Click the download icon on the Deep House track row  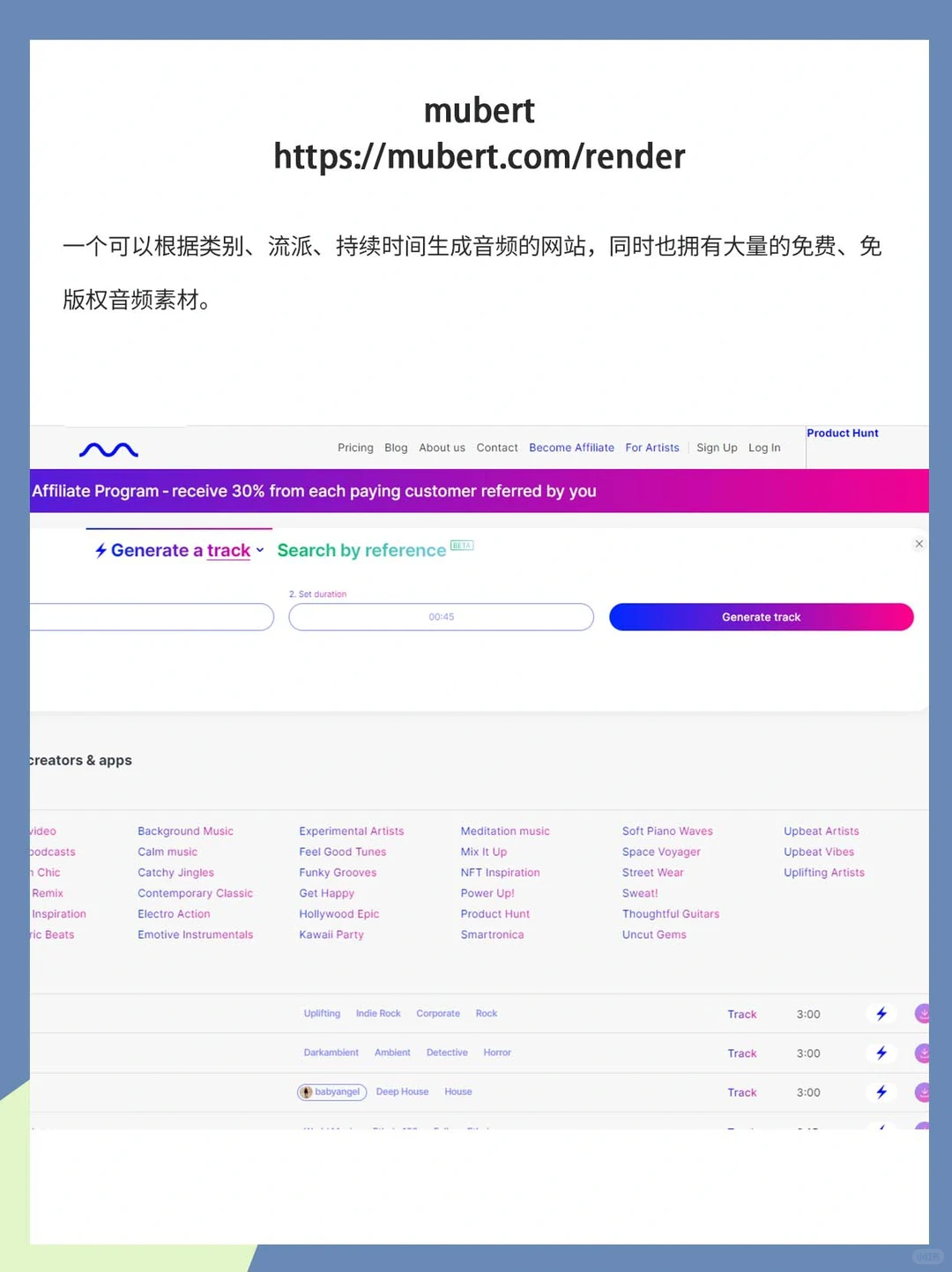pyautogui.click(x=923, y=1092)
